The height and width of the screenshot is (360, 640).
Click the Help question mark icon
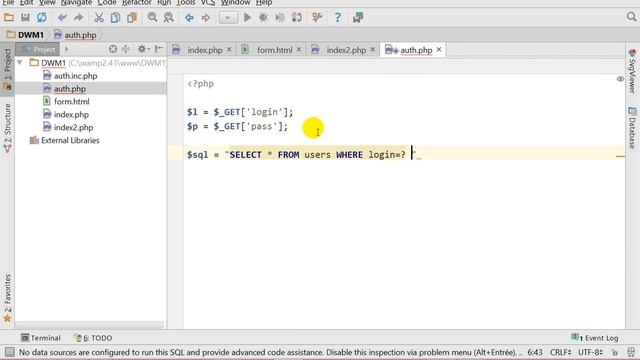point(338,18)
